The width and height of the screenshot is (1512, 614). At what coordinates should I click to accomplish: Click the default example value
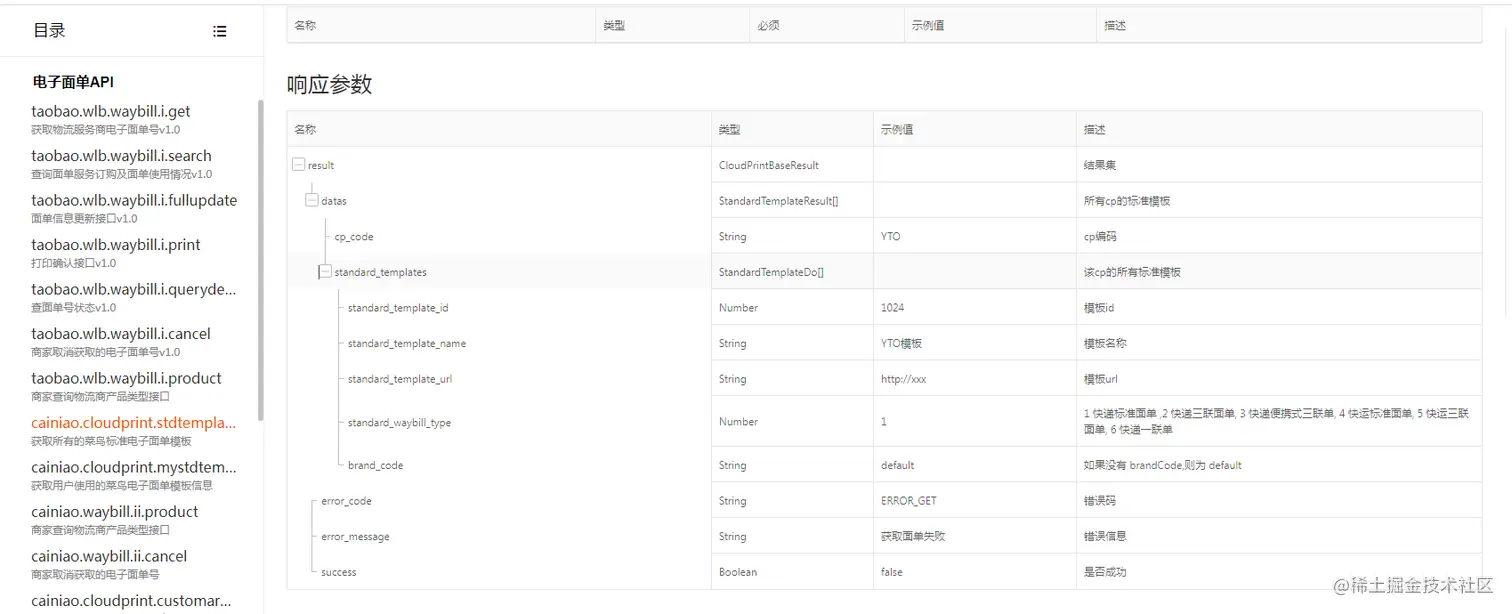tap(897, 465)
